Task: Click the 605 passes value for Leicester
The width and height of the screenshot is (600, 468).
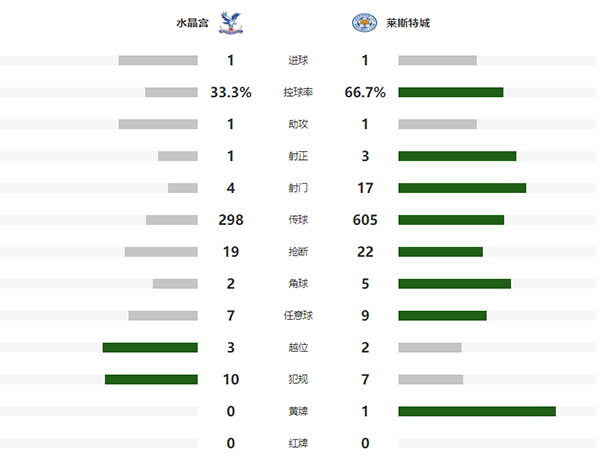Action: (x=365, y=220)
